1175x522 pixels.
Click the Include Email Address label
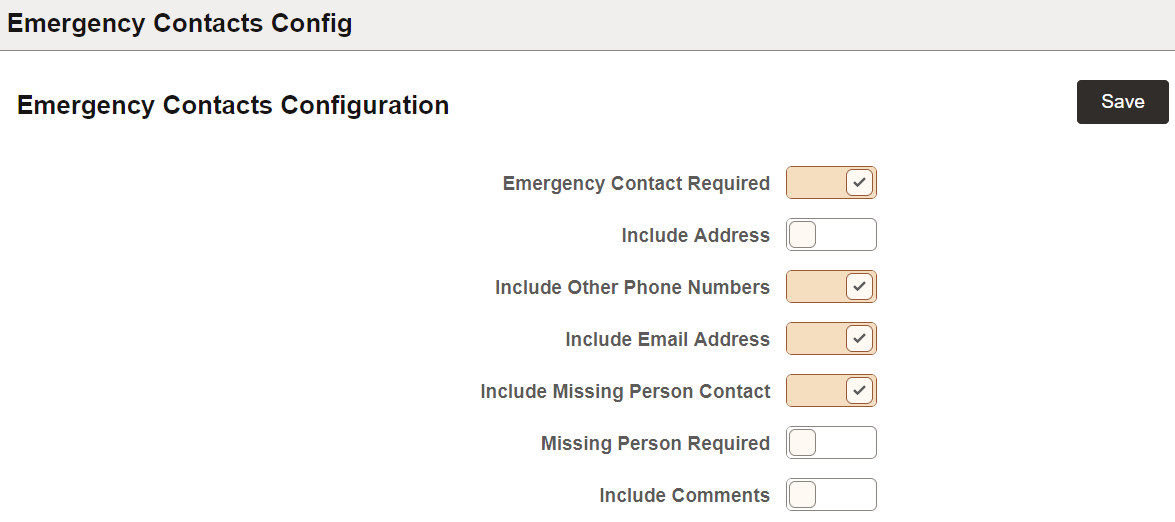[x=667, y=340]
